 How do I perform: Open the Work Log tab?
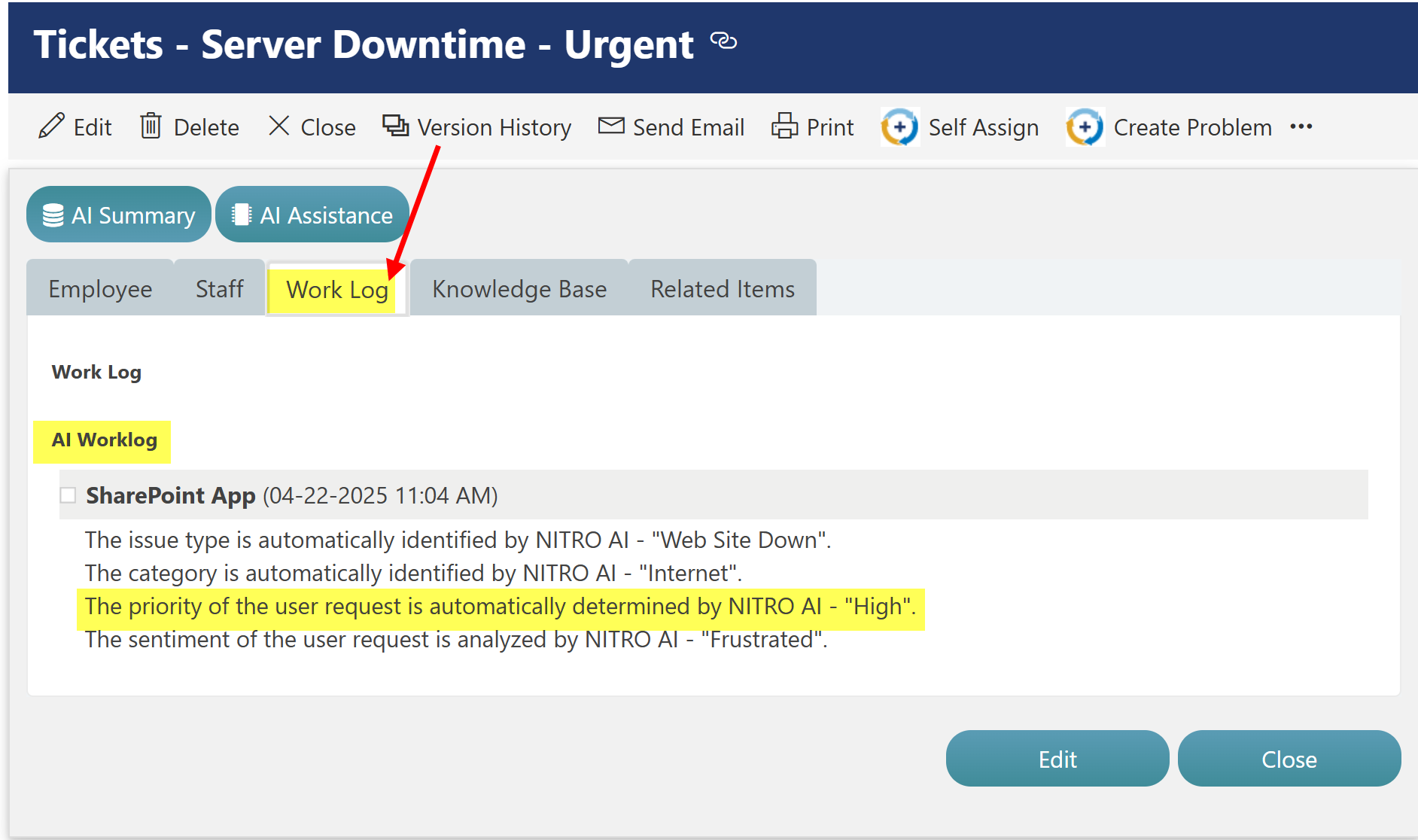pyautogui.click(x=337, y=290)
